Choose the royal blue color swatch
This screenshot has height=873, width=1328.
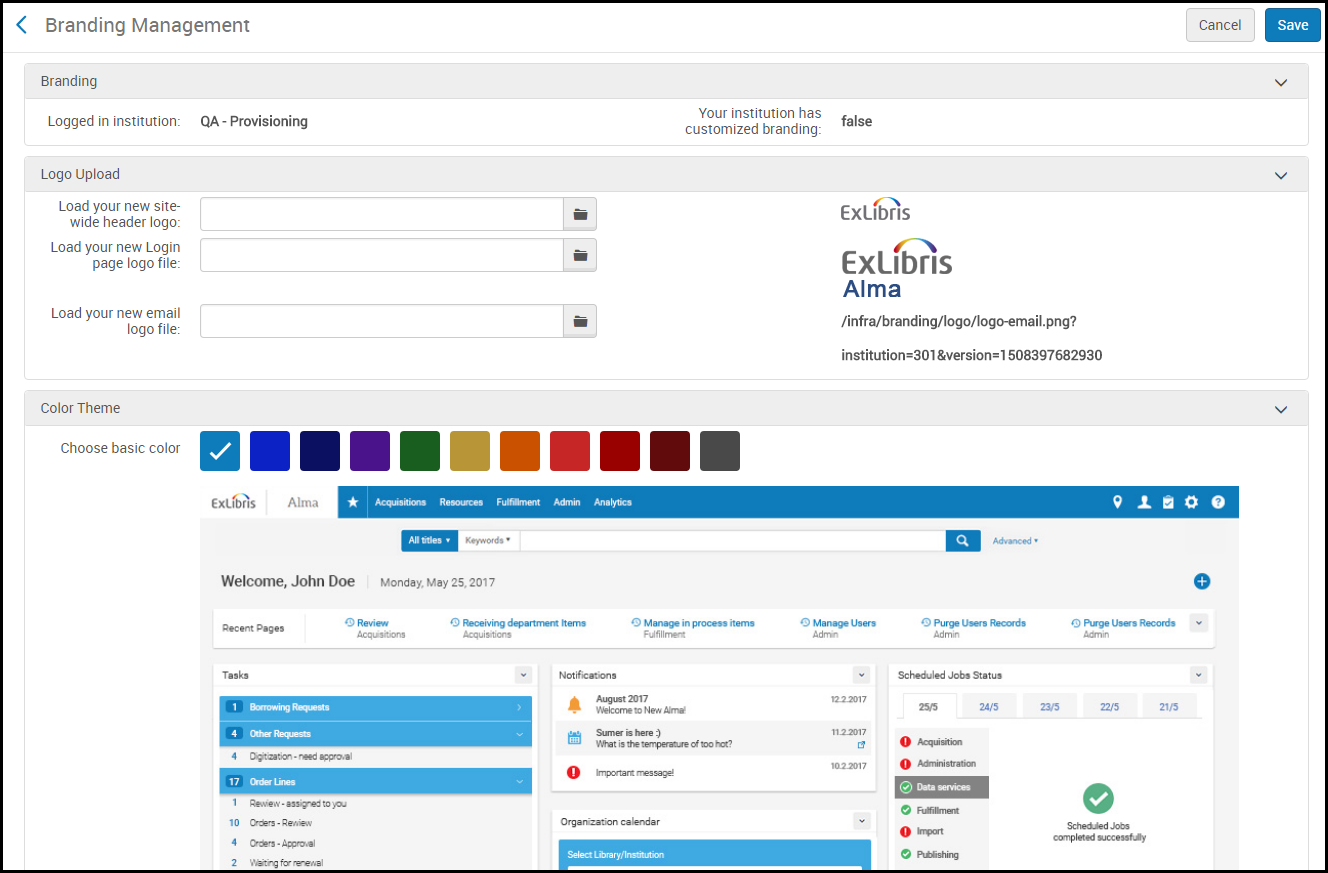point(270,451)
